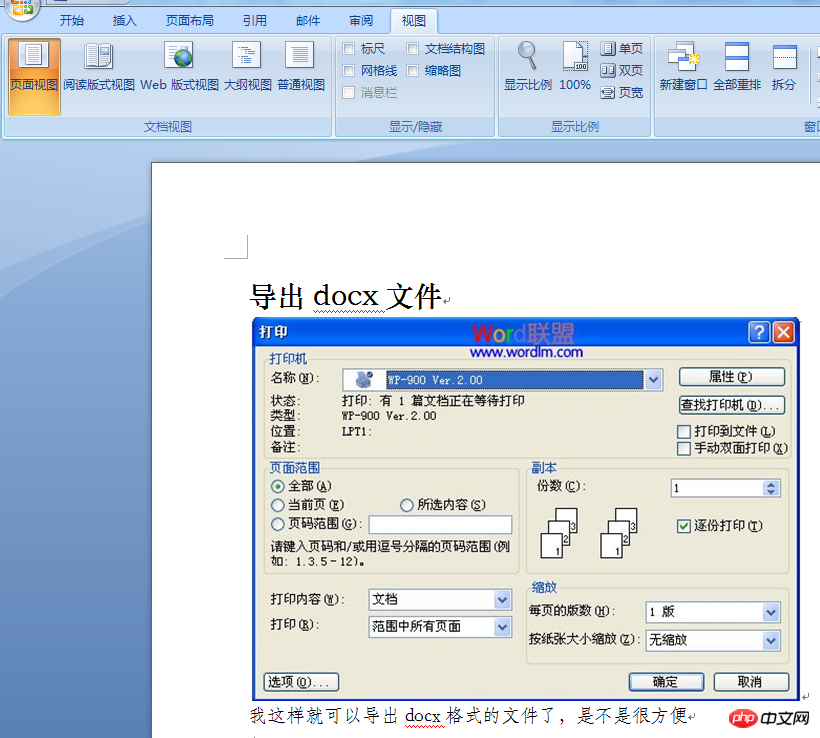The image size is (820, 738).
Task: Click the 确定 button in print dialog
Action: [x=666, y=682]
